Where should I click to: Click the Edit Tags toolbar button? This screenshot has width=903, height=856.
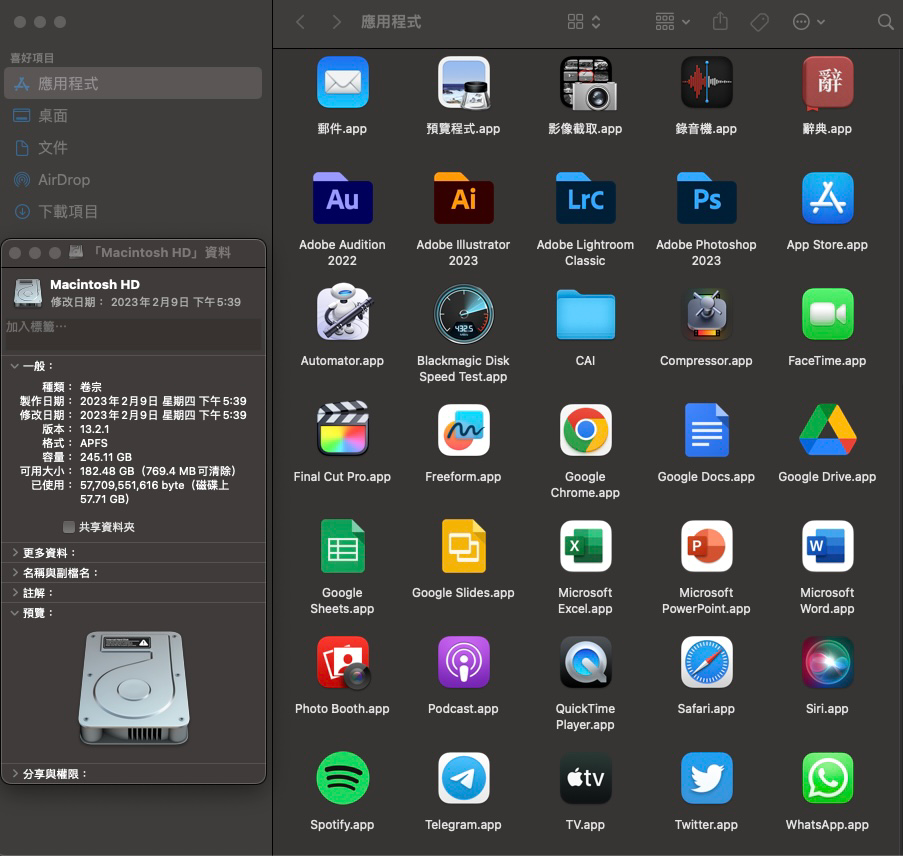(760, 22)
